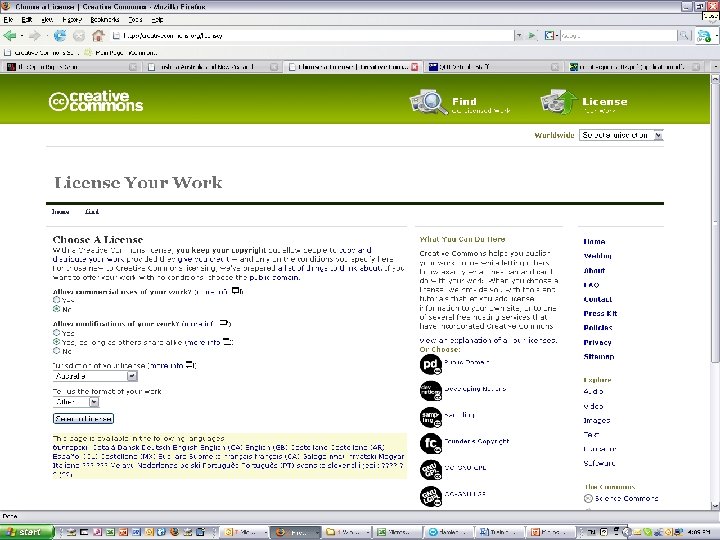Choose the Sampling license icon
This screenshot has height=540, width=720.
click(430, 417)
